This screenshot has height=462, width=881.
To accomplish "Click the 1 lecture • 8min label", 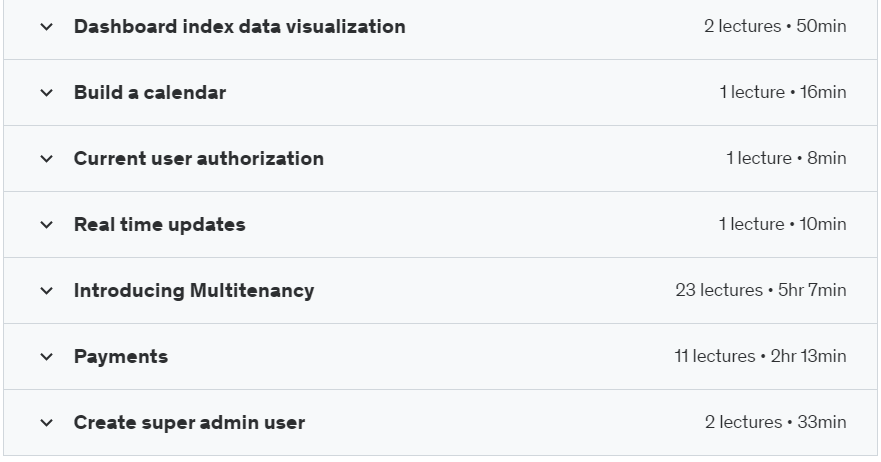I will point(786,158).
